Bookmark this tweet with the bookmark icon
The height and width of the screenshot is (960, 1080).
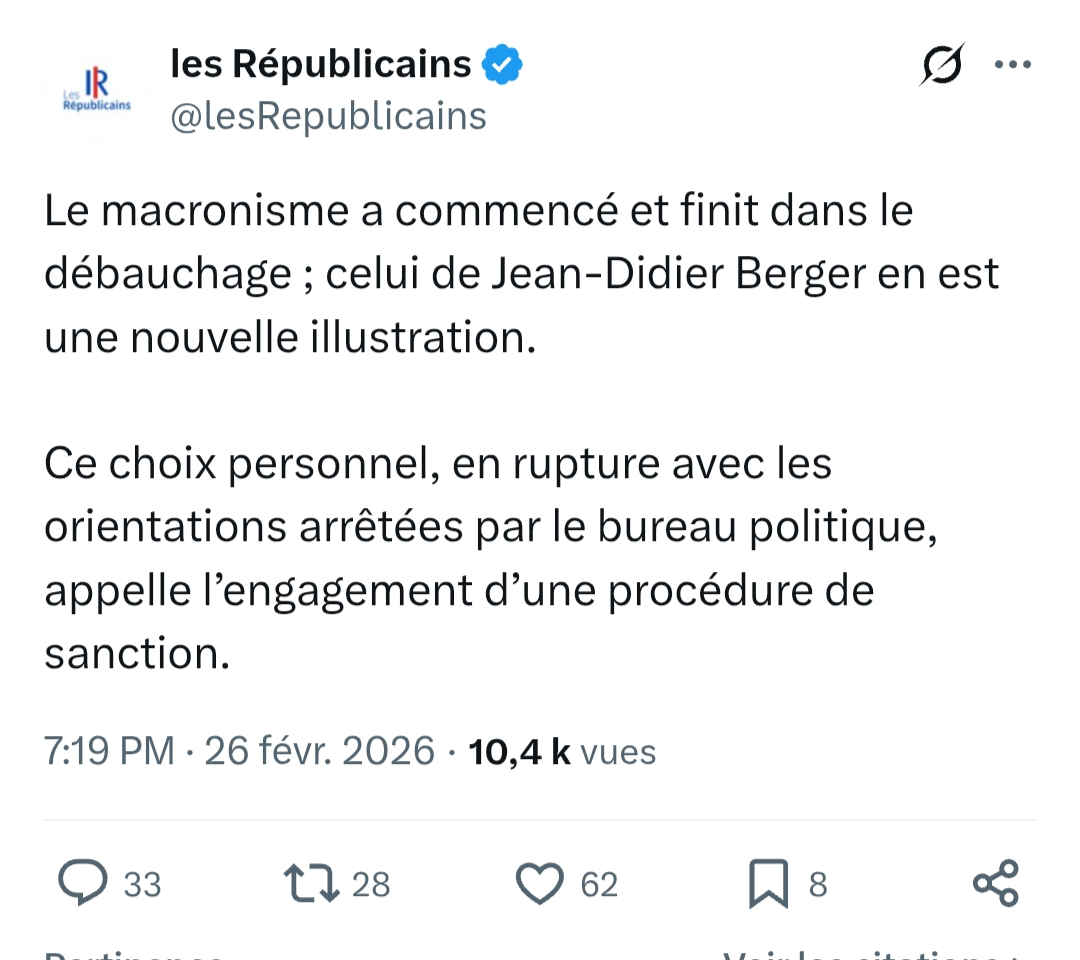pyautogui.click(x=769, y=884)
